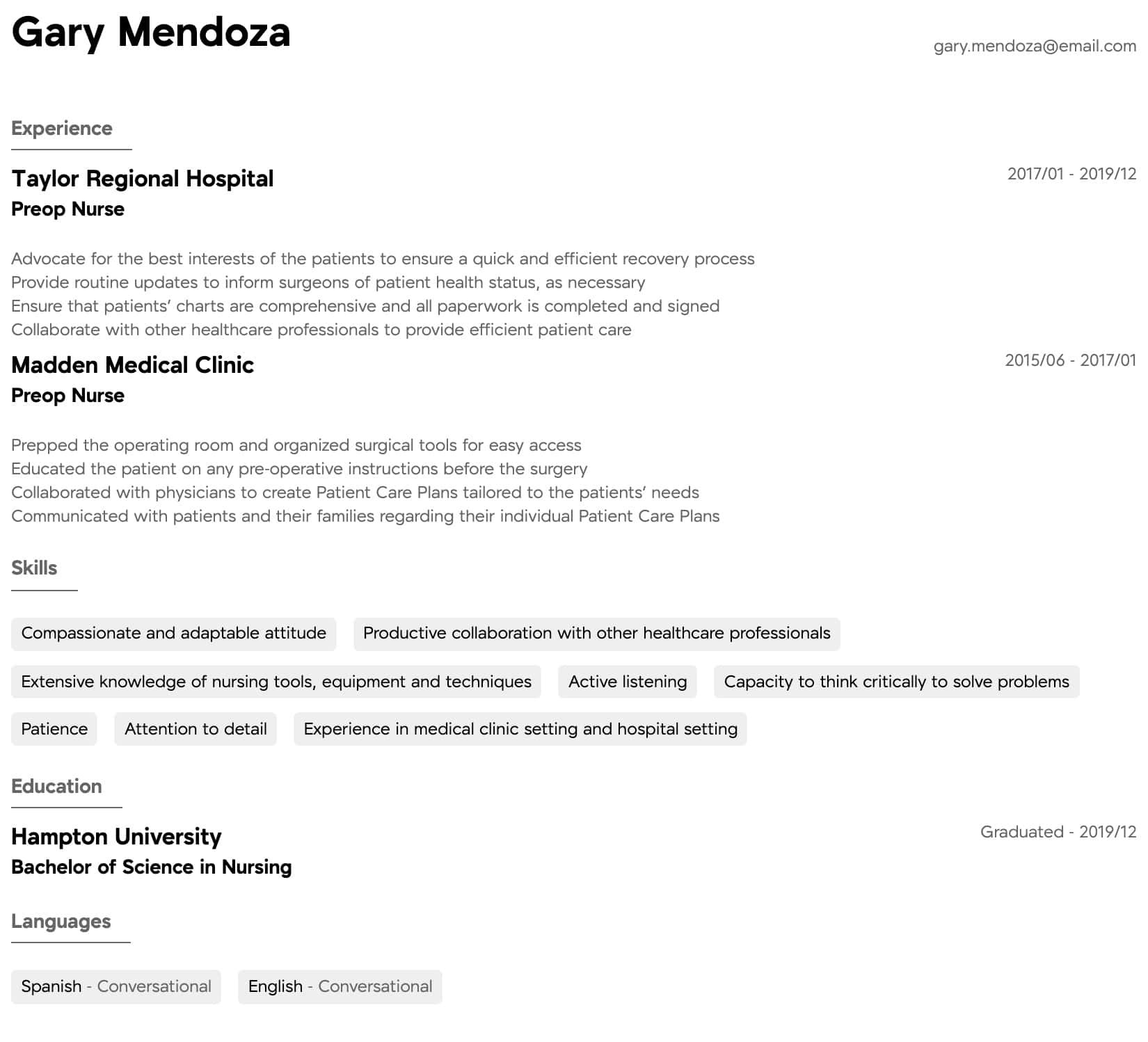Select the Skills section heading
1148x1042 pixels.
(x=34, y=568)
